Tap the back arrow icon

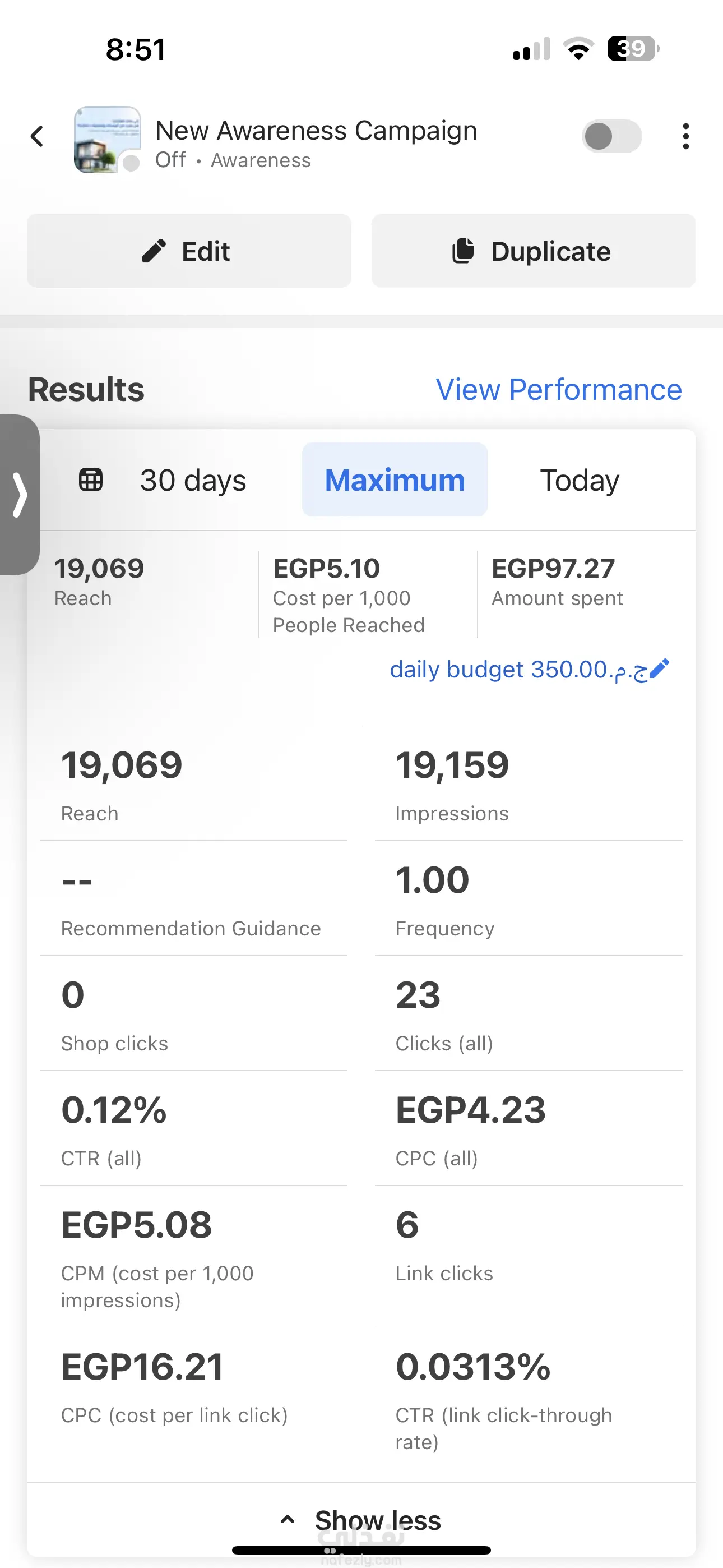click(x=37, y=136)
